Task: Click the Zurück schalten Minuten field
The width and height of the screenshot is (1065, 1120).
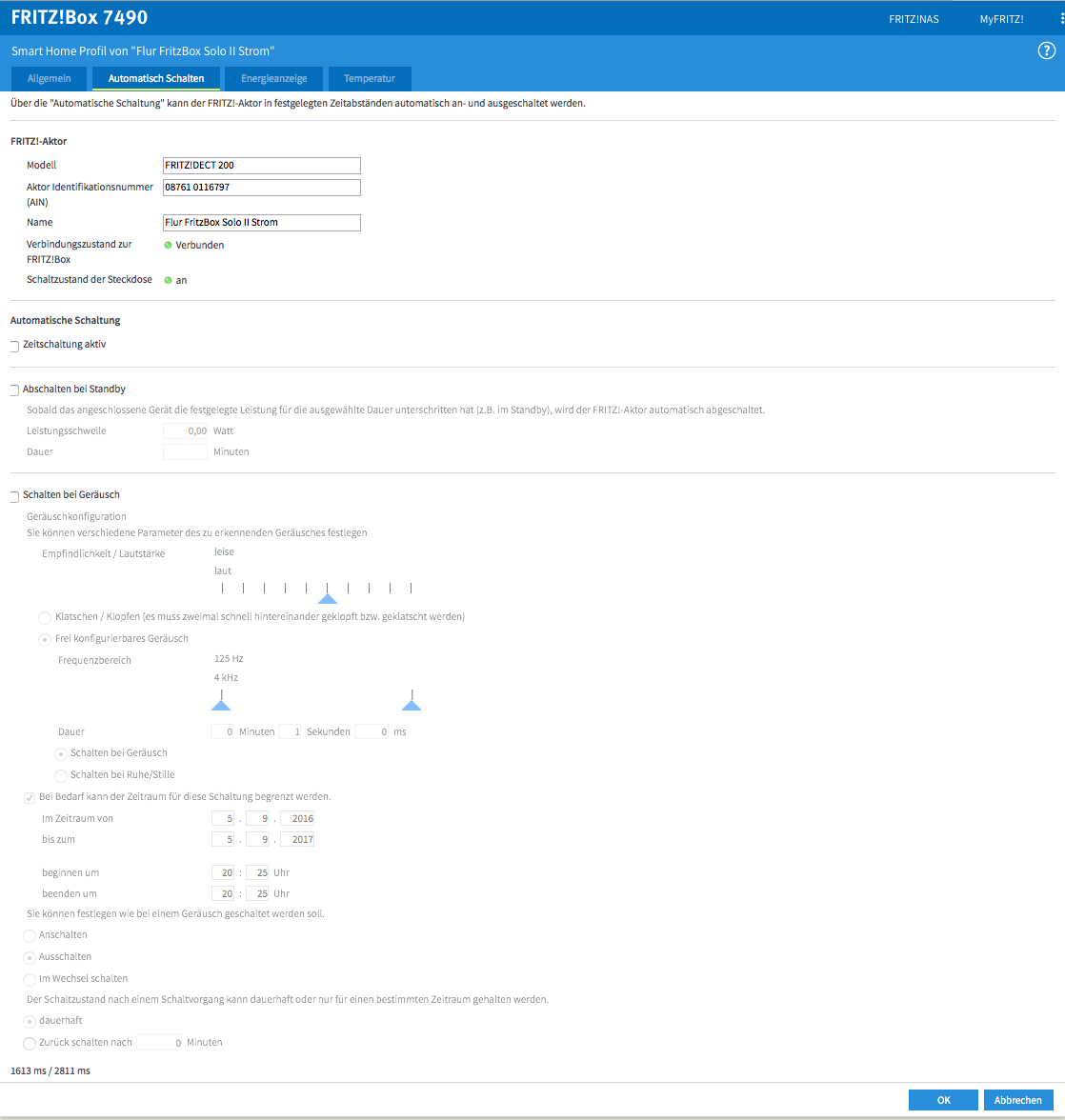Action: (159, 1043)
